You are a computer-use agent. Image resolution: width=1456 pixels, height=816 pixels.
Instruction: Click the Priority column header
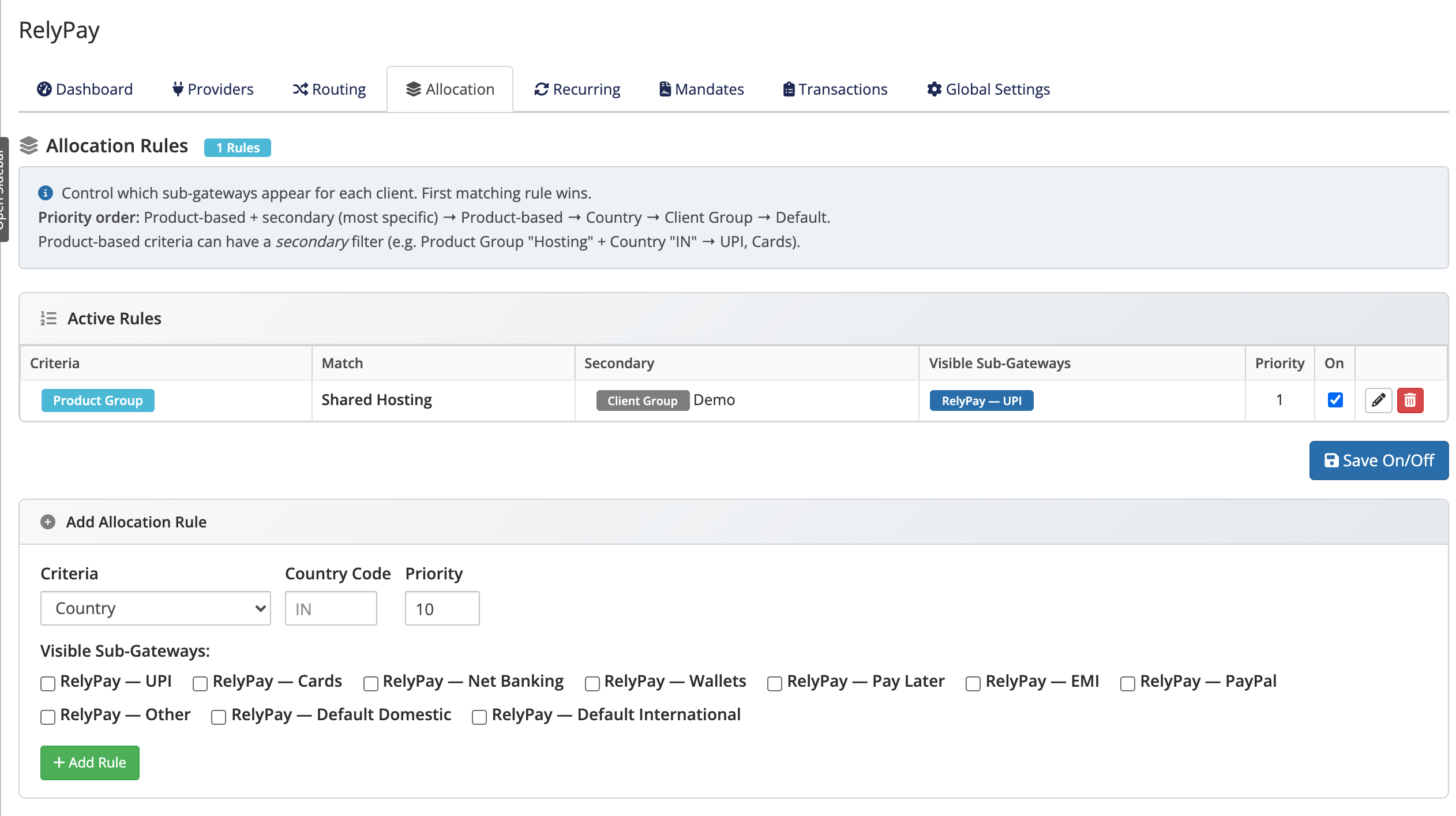[1279, 363]
